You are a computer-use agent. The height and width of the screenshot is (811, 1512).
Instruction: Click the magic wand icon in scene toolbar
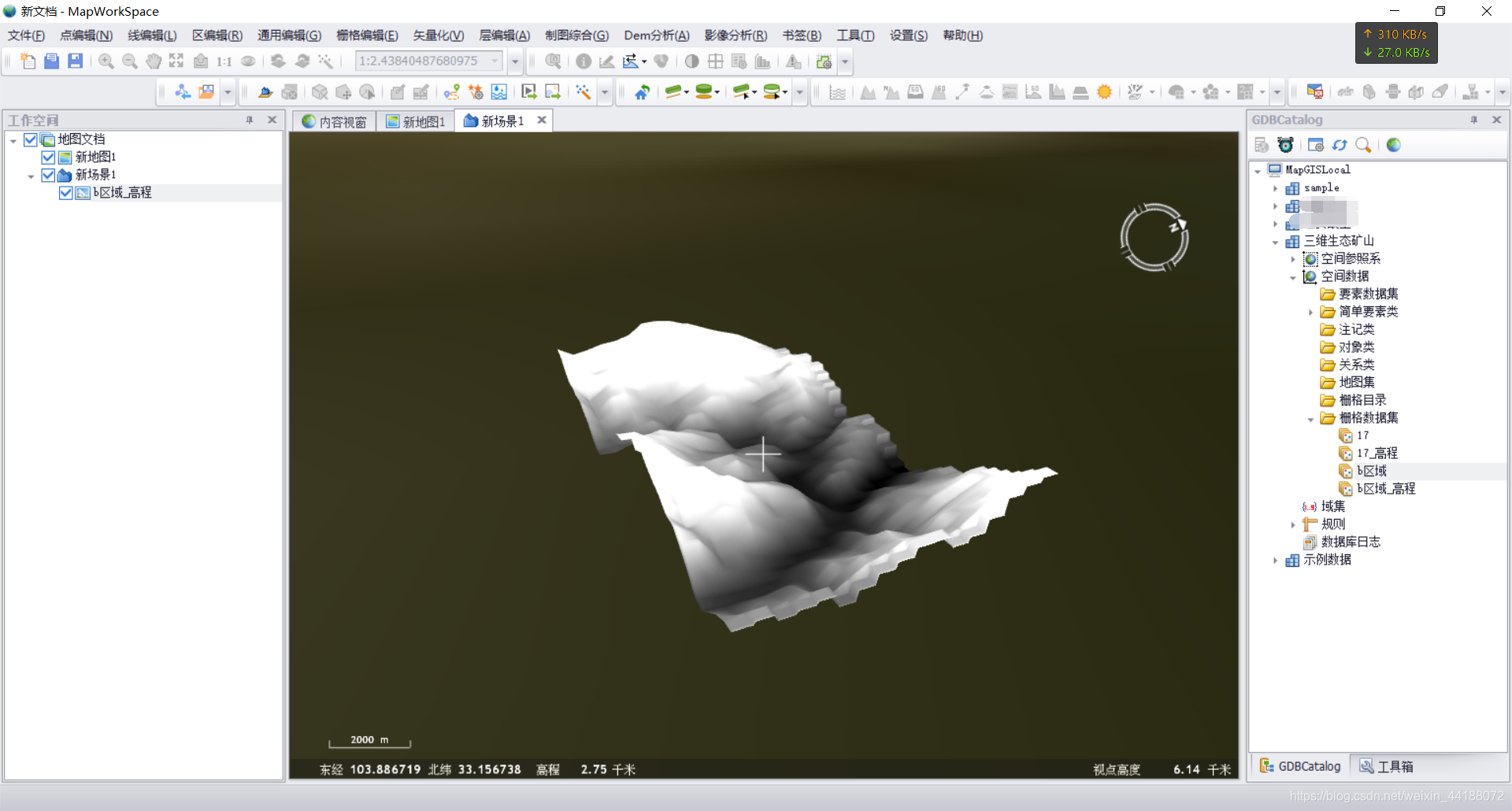(583, 92)
